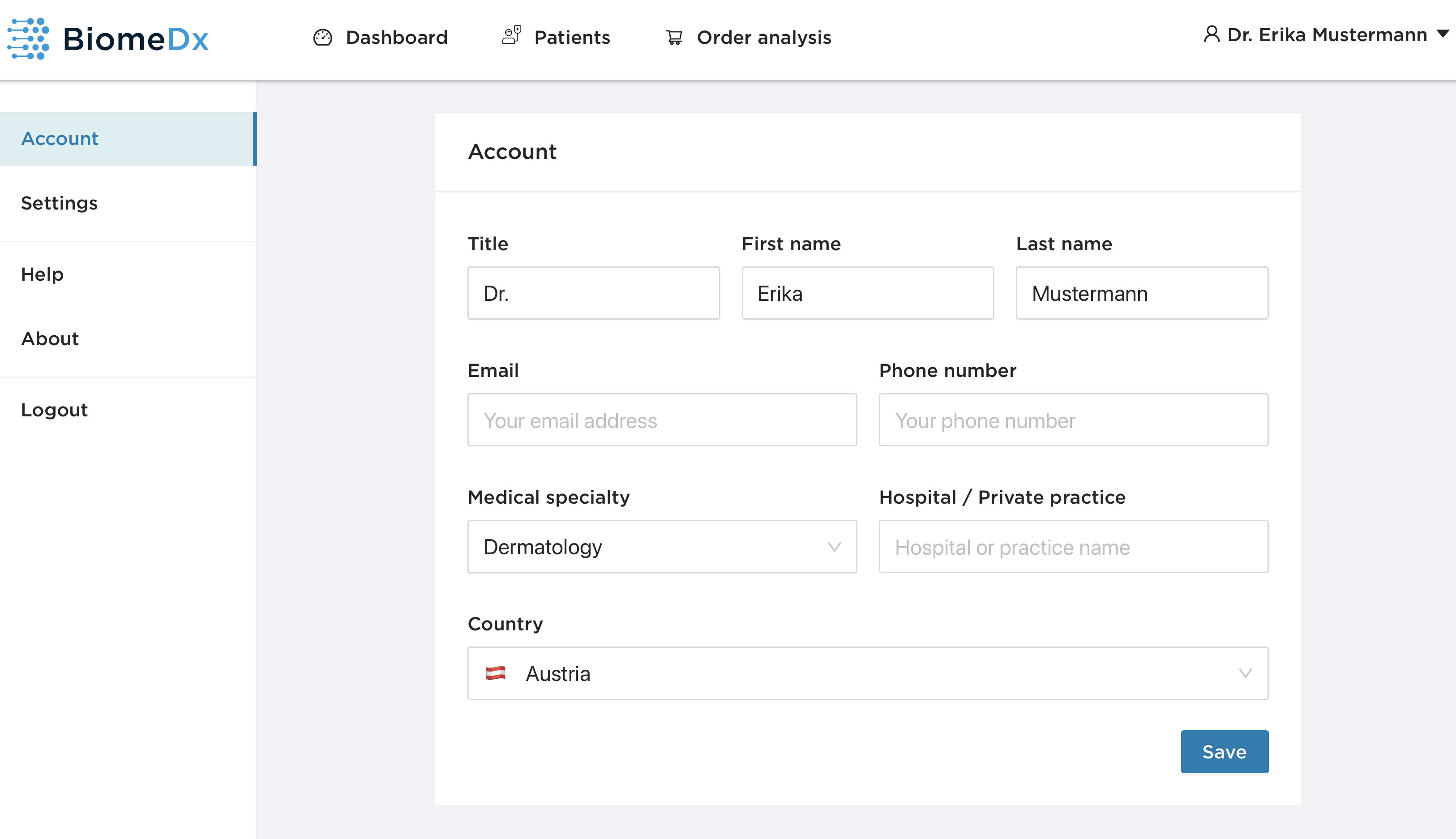
Task: Click the Order analysis cart icon
Action: [x=674, y=38]
